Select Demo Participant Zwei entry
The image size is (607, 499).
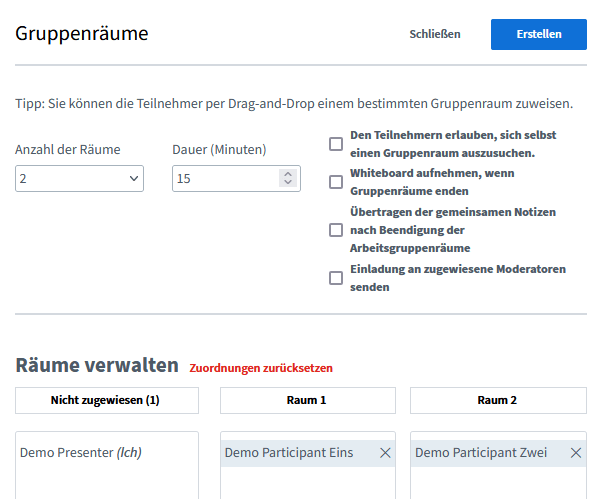[481, 453]
